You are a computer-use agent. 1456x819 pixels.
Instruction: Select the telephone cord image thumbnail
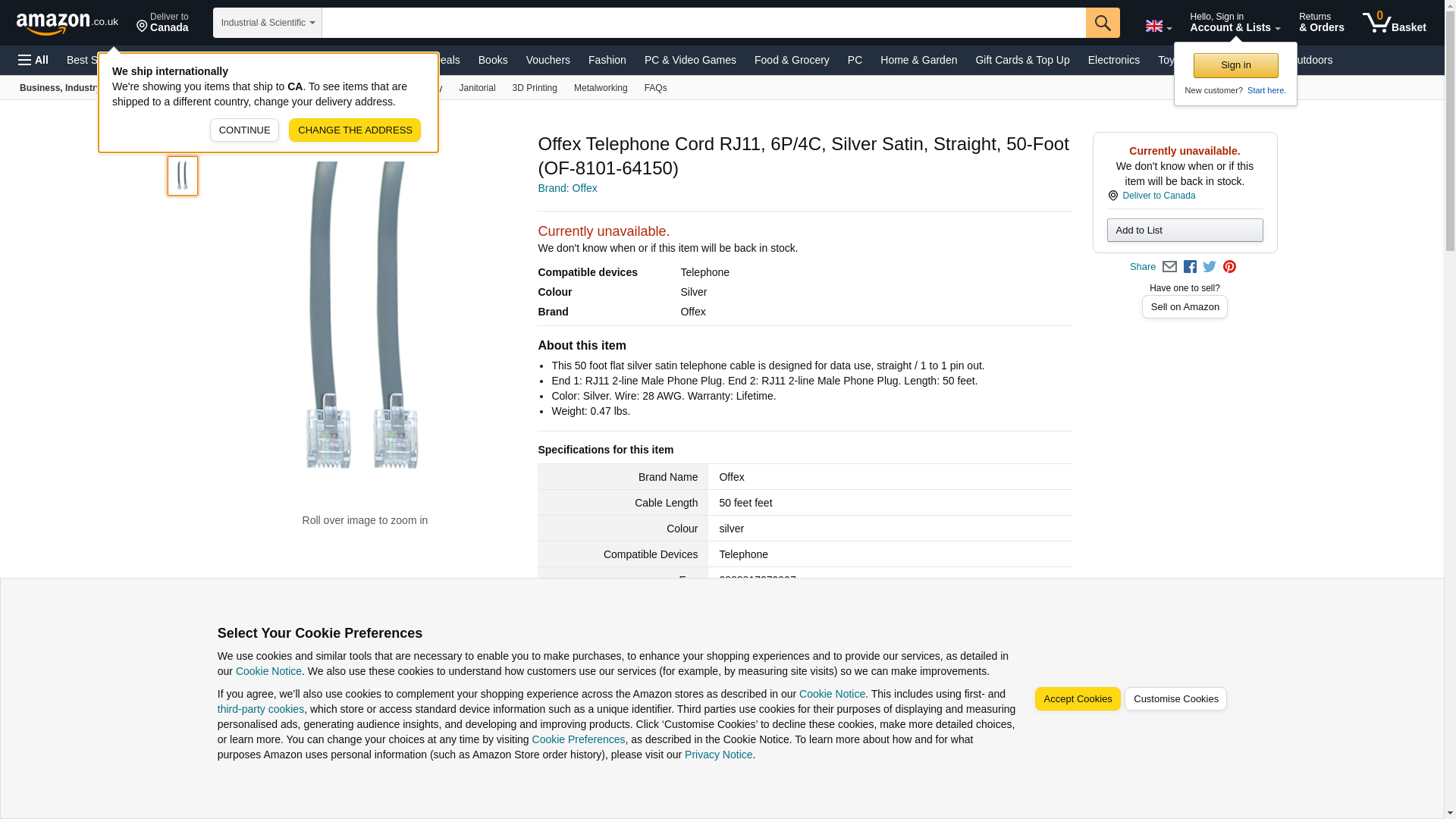point(182,176)
